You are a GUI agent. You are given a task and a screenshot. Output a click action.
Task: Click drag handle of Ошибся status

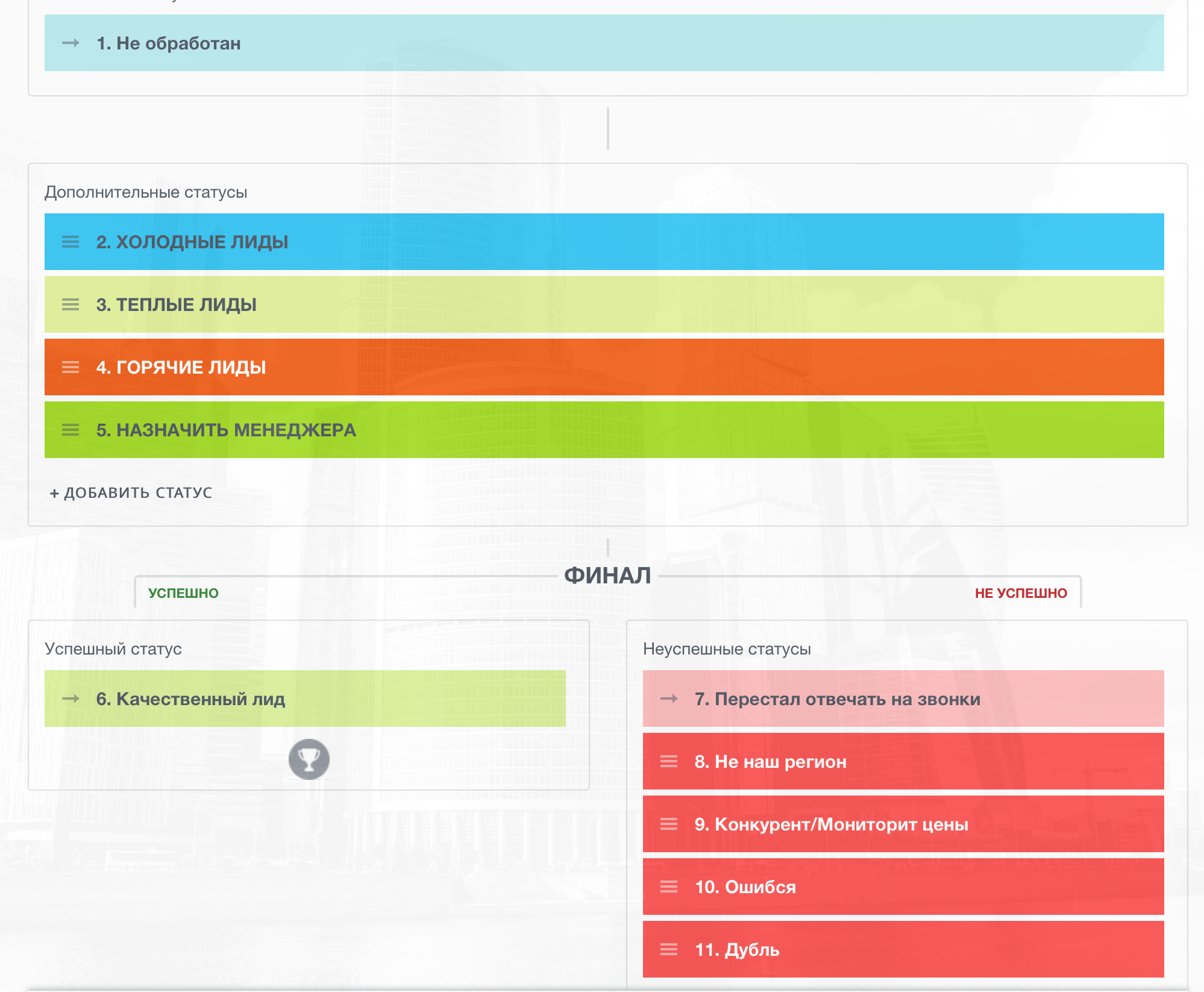coord(669,887)
